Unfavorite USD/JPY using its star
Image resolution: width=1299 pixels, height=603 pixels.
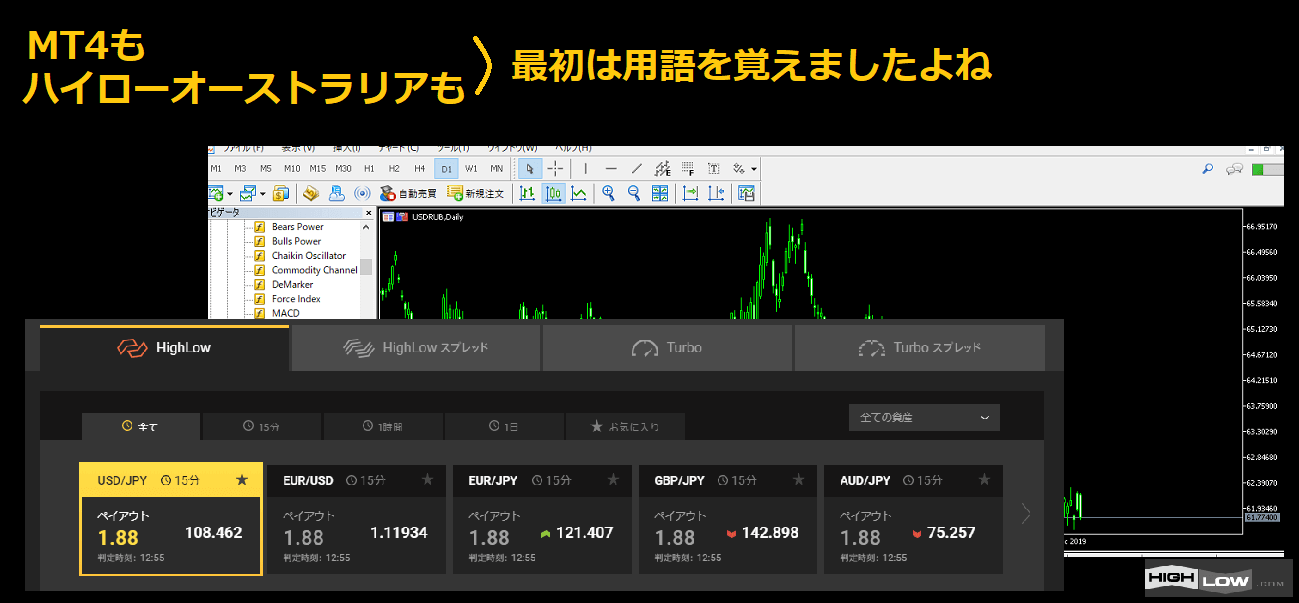241,480
